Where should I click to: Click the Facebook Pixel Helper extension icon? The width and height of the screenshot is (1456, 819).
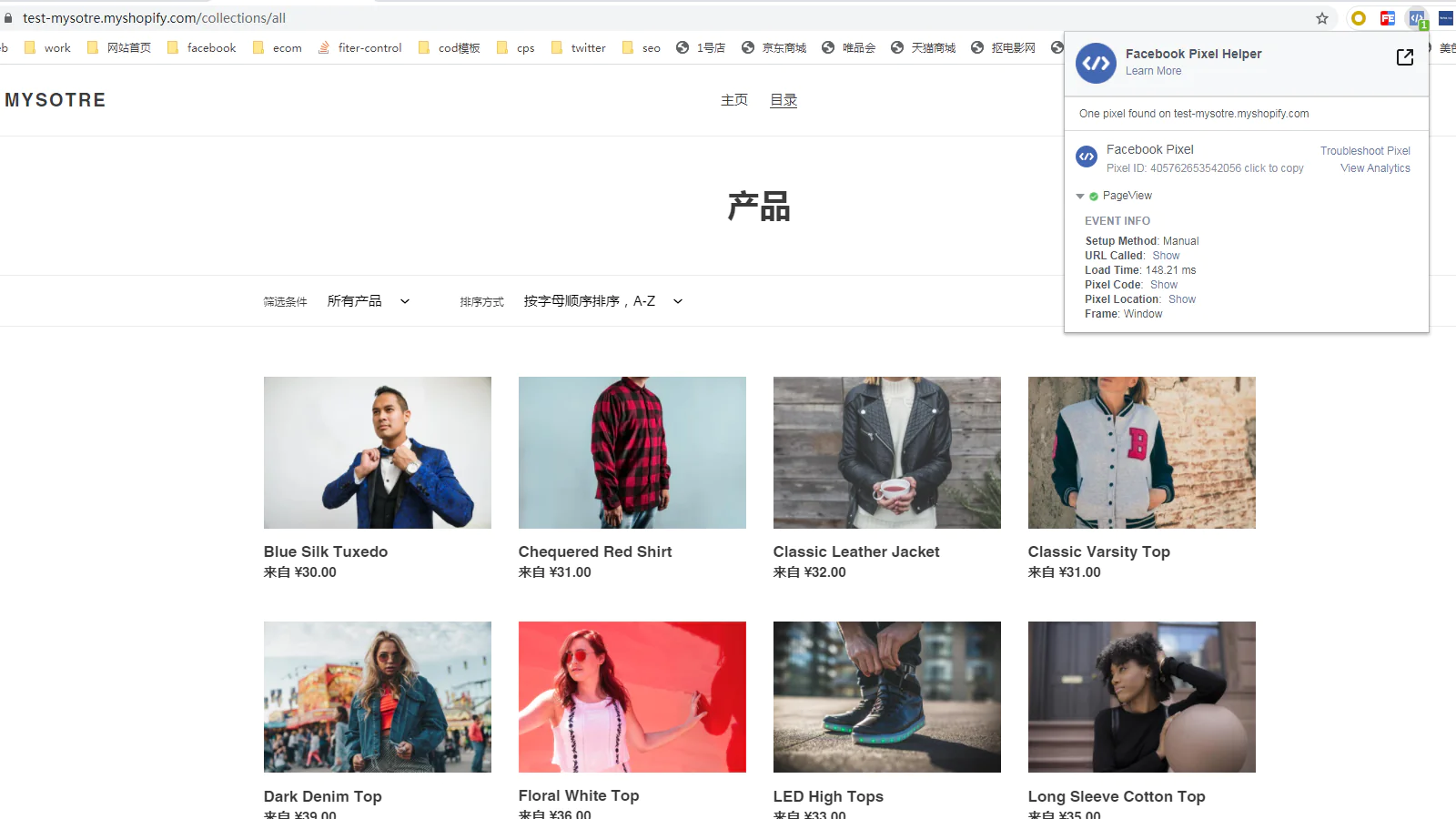pyautogui.click(x=1417, y=18)
